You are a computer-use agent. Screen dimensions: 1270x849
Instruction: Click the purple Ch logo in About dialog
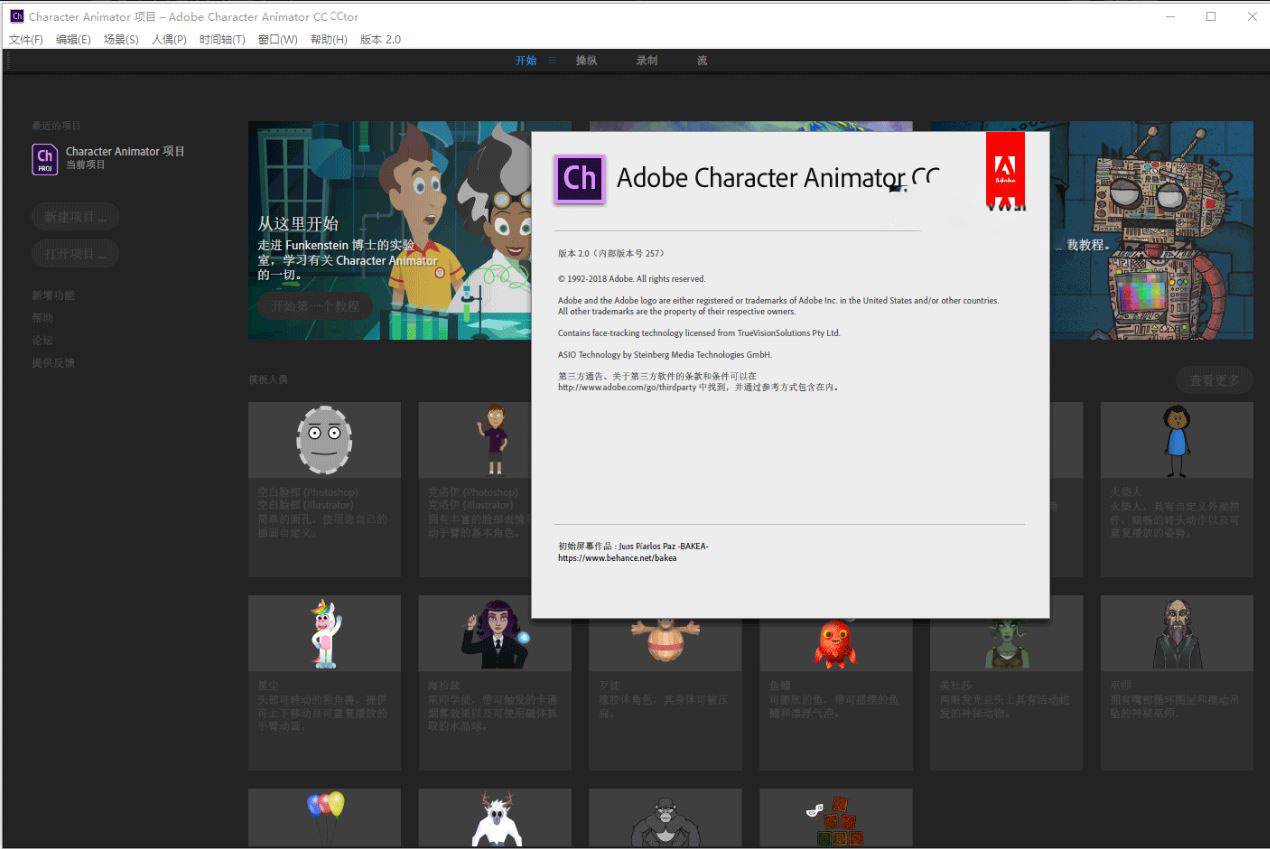coord(579,178)
